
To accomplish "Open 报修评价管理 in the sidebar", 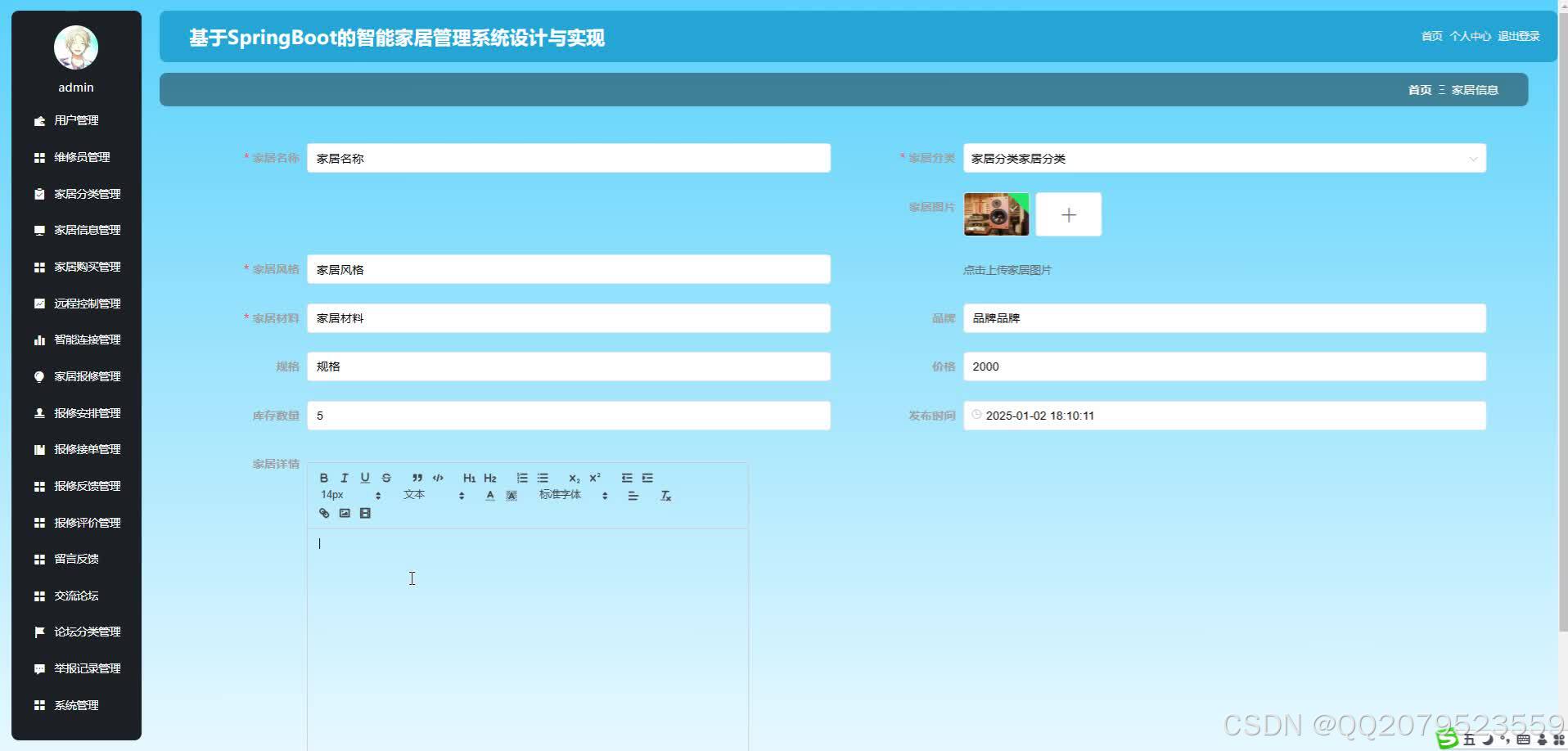I will coord(76,523).
